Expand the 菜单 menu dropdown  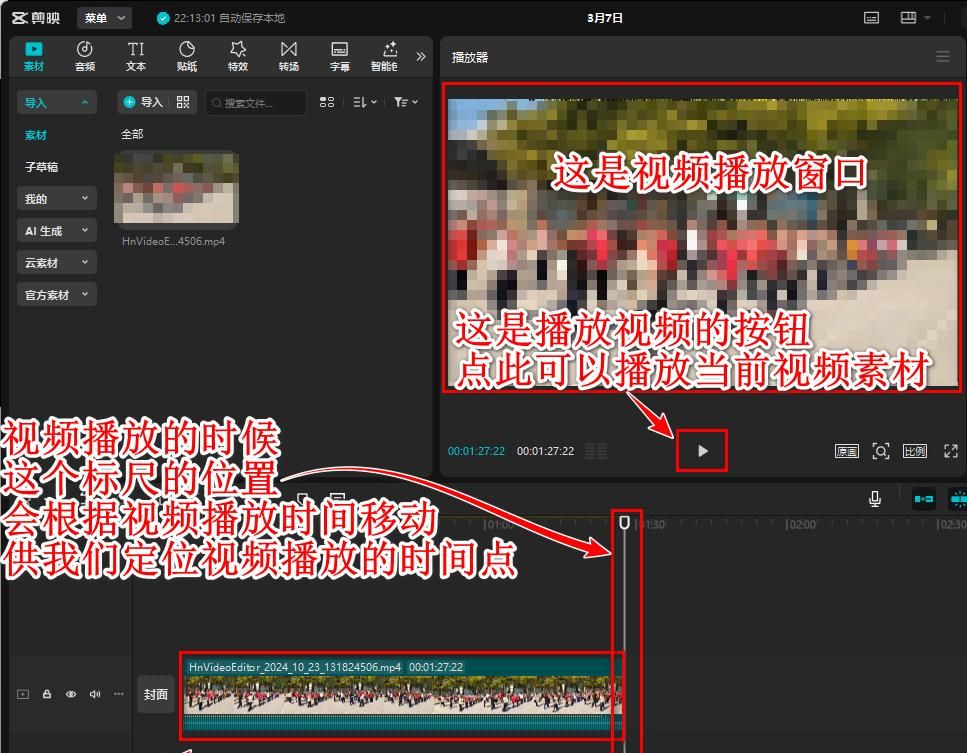(104, 18)
